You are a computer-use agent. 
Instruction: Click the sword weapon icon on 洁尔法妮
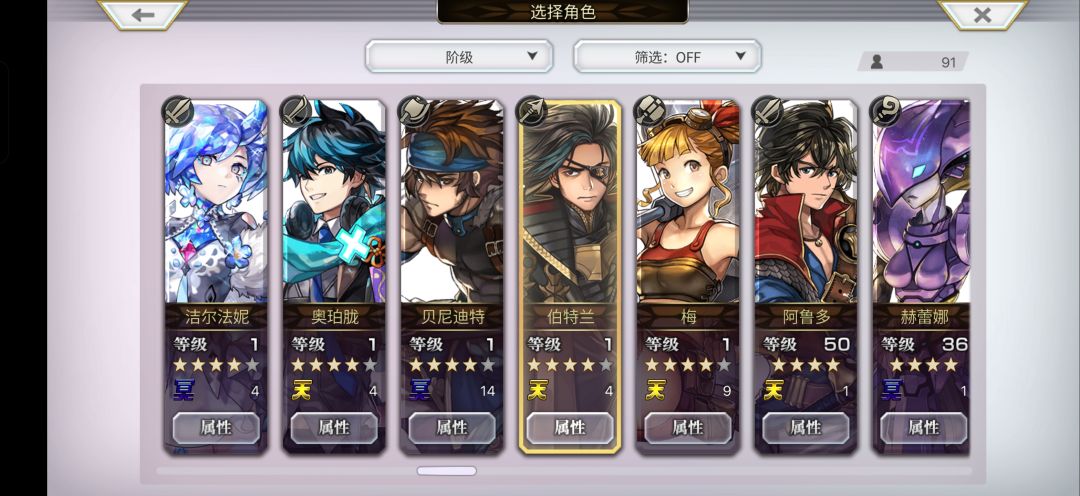coord(178,111)
